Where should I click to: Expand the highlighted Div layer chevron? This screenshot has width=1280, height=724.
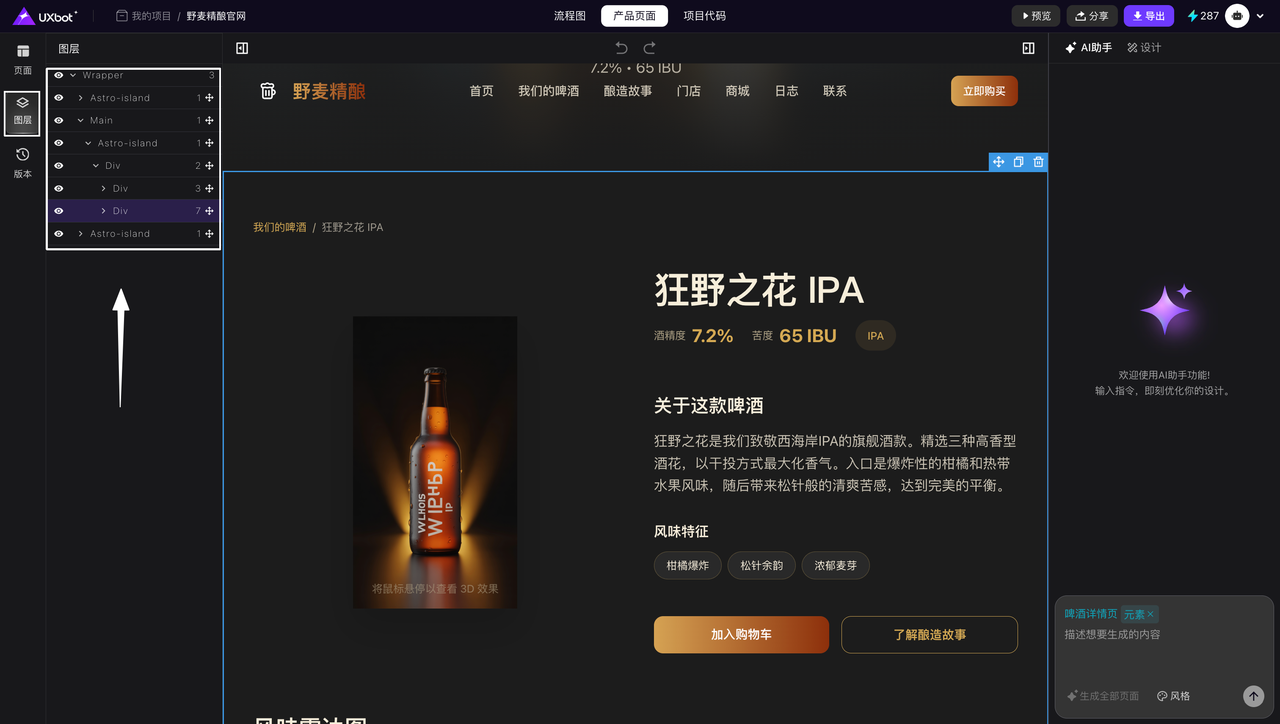tap(104, 211)
